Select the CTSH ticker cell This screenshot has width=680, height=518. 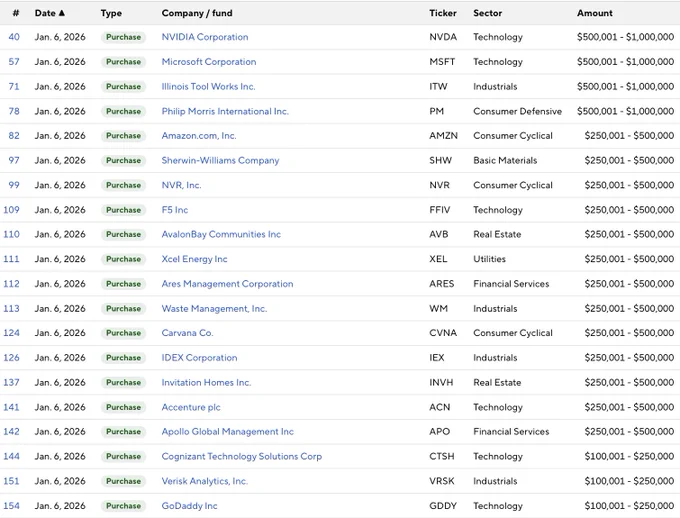click(441, 456)
